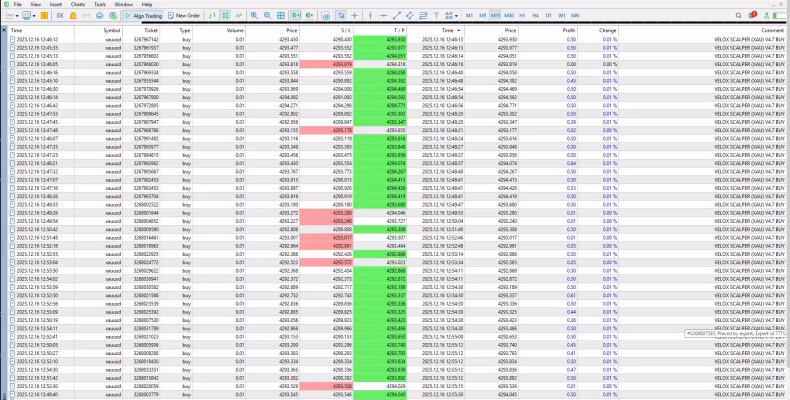Viewport: 790px width, 400px height.
Task: Open the Insert menu
Action: (x=56, y=4)
